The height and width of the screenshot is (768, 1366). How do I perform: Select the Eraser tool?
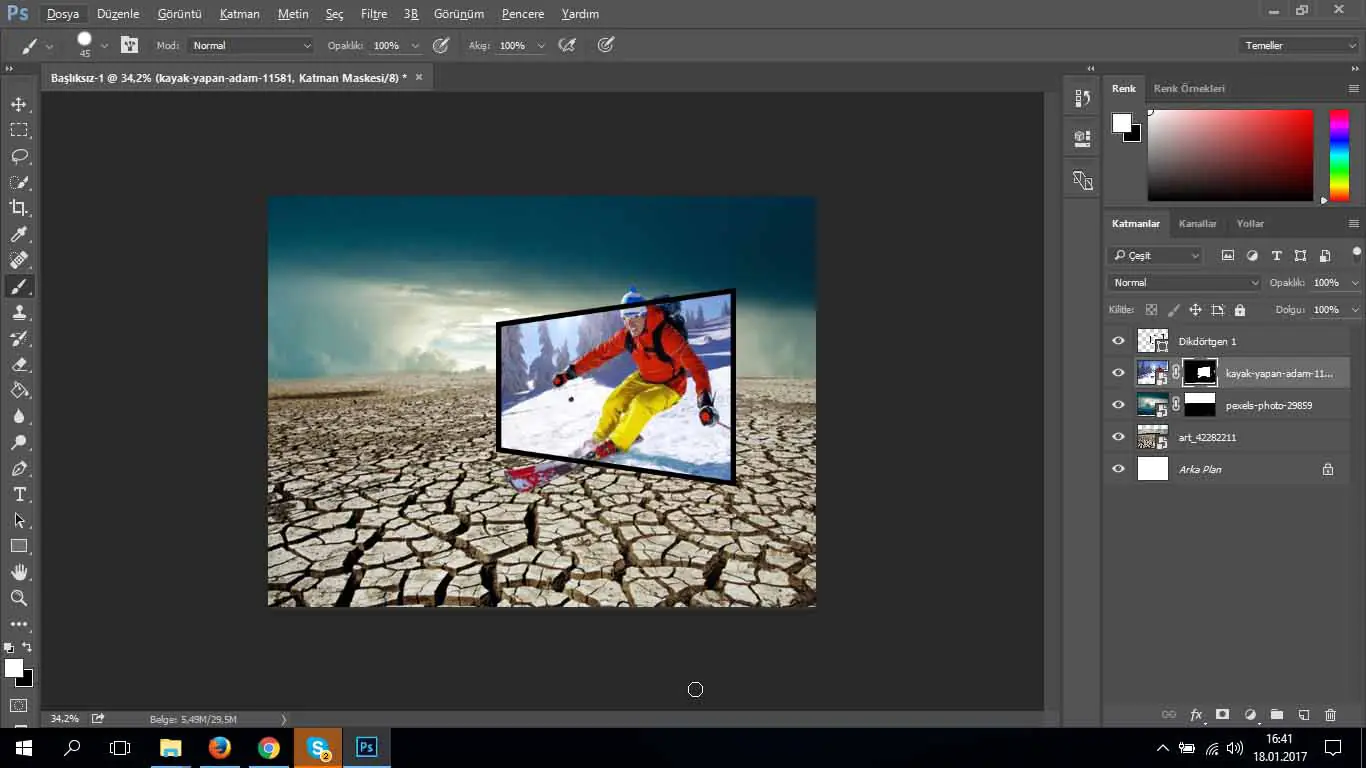pyautogui.click(x=19, y=365)
